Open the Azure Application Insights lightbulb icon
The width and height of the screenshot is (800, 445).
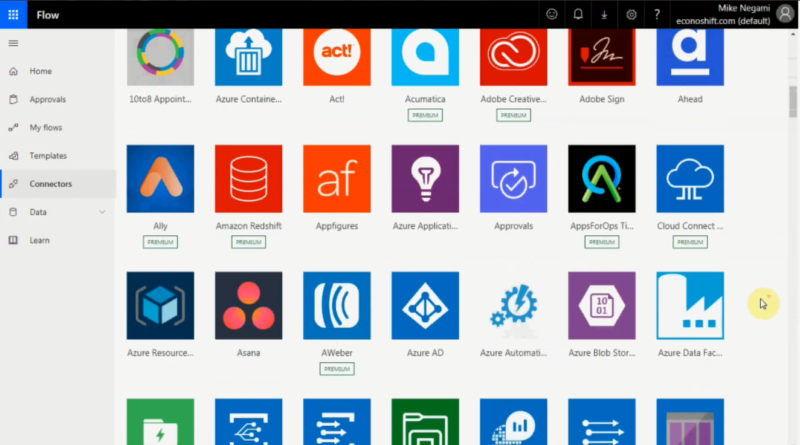425,179
